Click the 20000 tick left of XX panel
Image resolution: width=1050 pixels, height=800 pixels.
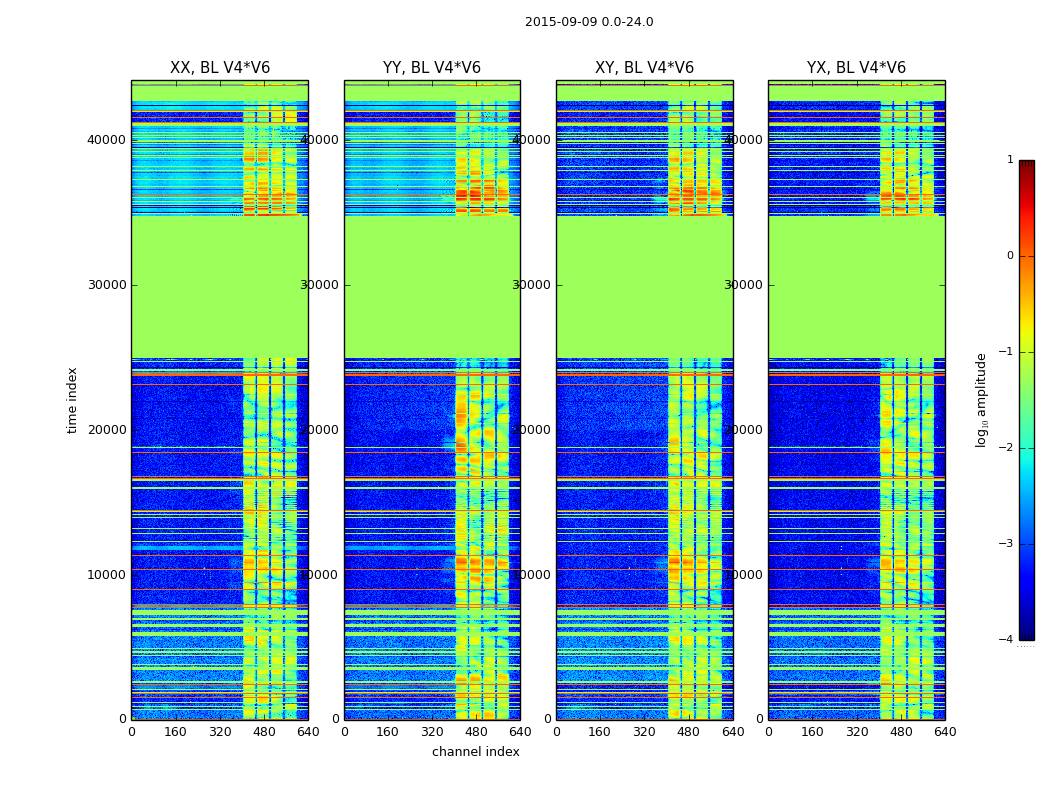(x=106, y=430)
